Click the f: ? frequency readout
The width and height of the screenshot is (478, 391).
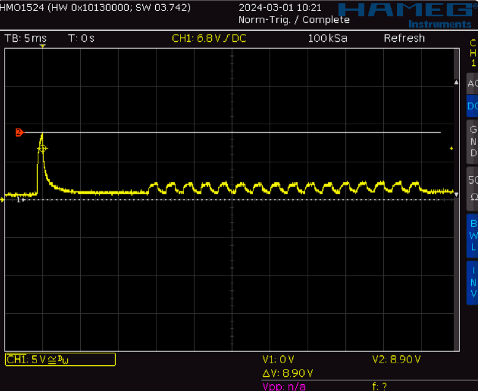(x=379, y=387)
